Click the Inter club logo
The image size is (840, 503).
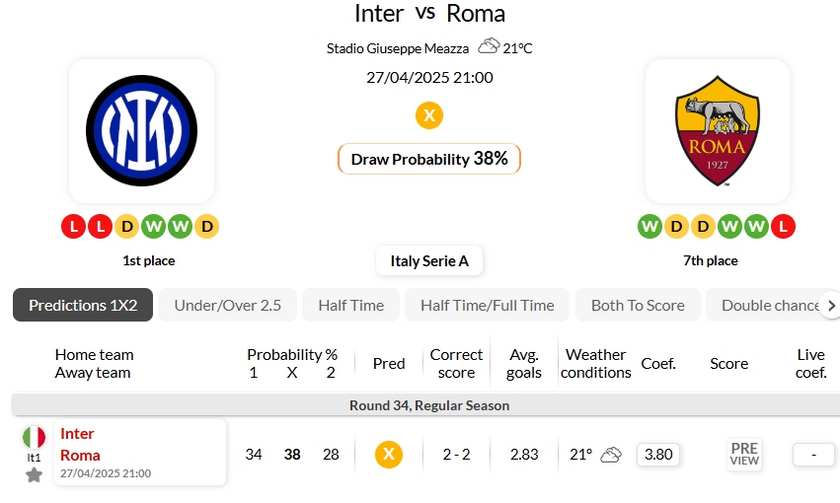tap(141, 131)
